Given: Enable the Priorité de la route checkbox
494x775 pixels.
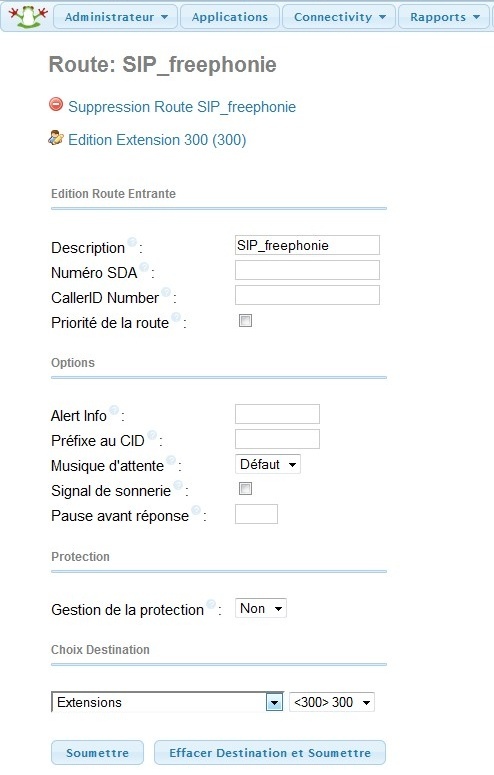Looking at the screenshot, I should point(245,321).
